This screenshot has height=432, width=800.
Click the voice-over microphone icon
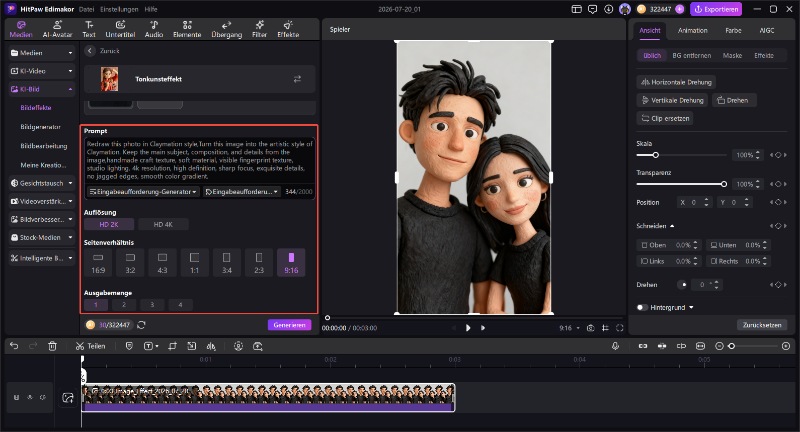615,346
